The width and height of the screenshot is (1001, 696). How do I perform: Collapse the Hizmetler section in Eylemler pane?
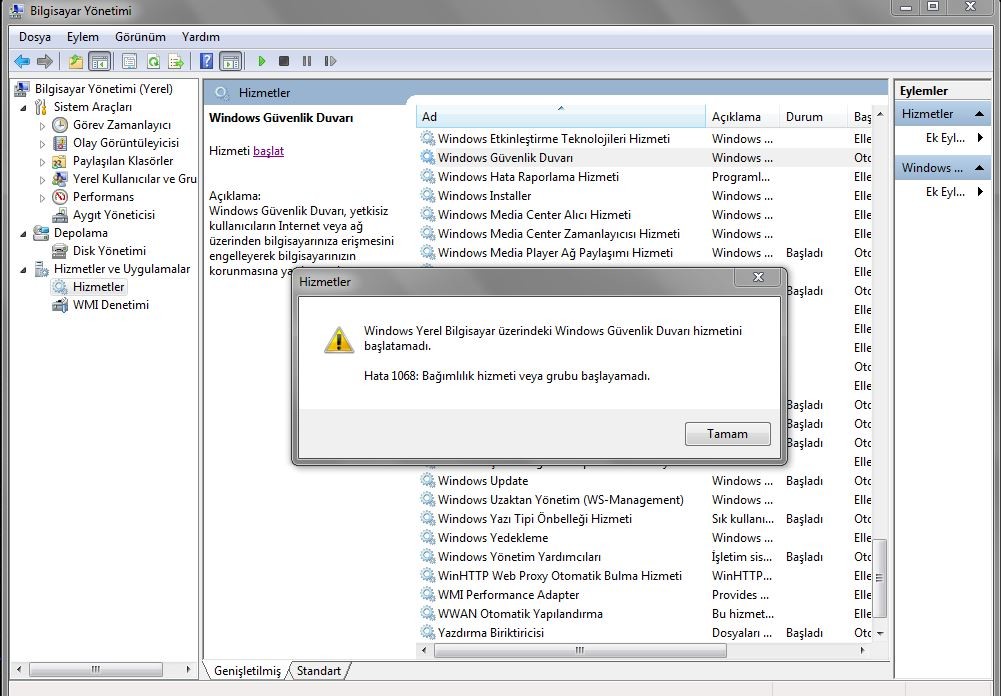pos(979,114)
